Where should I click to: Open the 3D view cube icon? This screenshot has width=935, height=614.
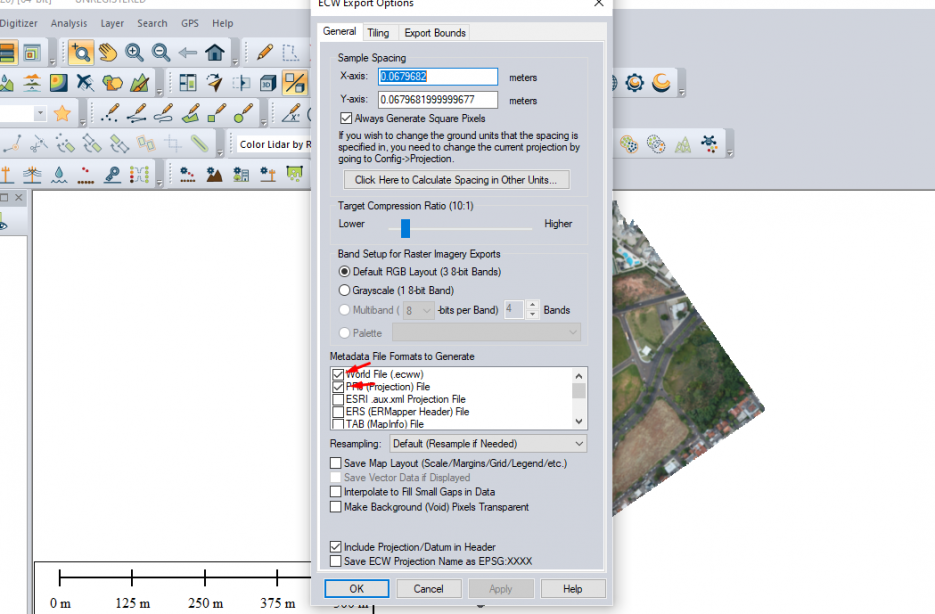point(268,83)
